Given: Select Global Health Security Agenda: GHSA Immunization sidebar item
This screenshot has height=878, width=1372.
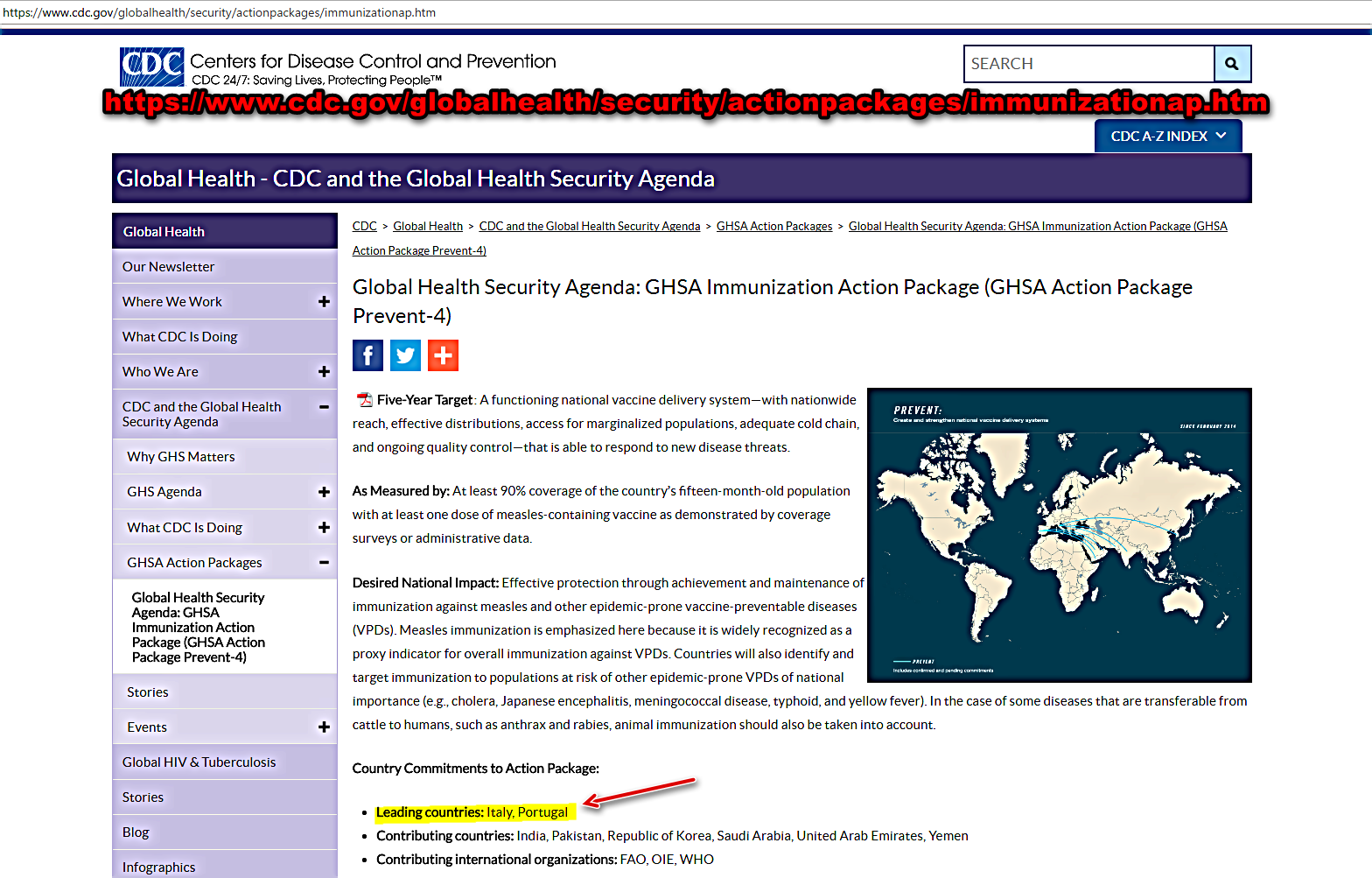Looking at the screenshot, I should point(225,627).
